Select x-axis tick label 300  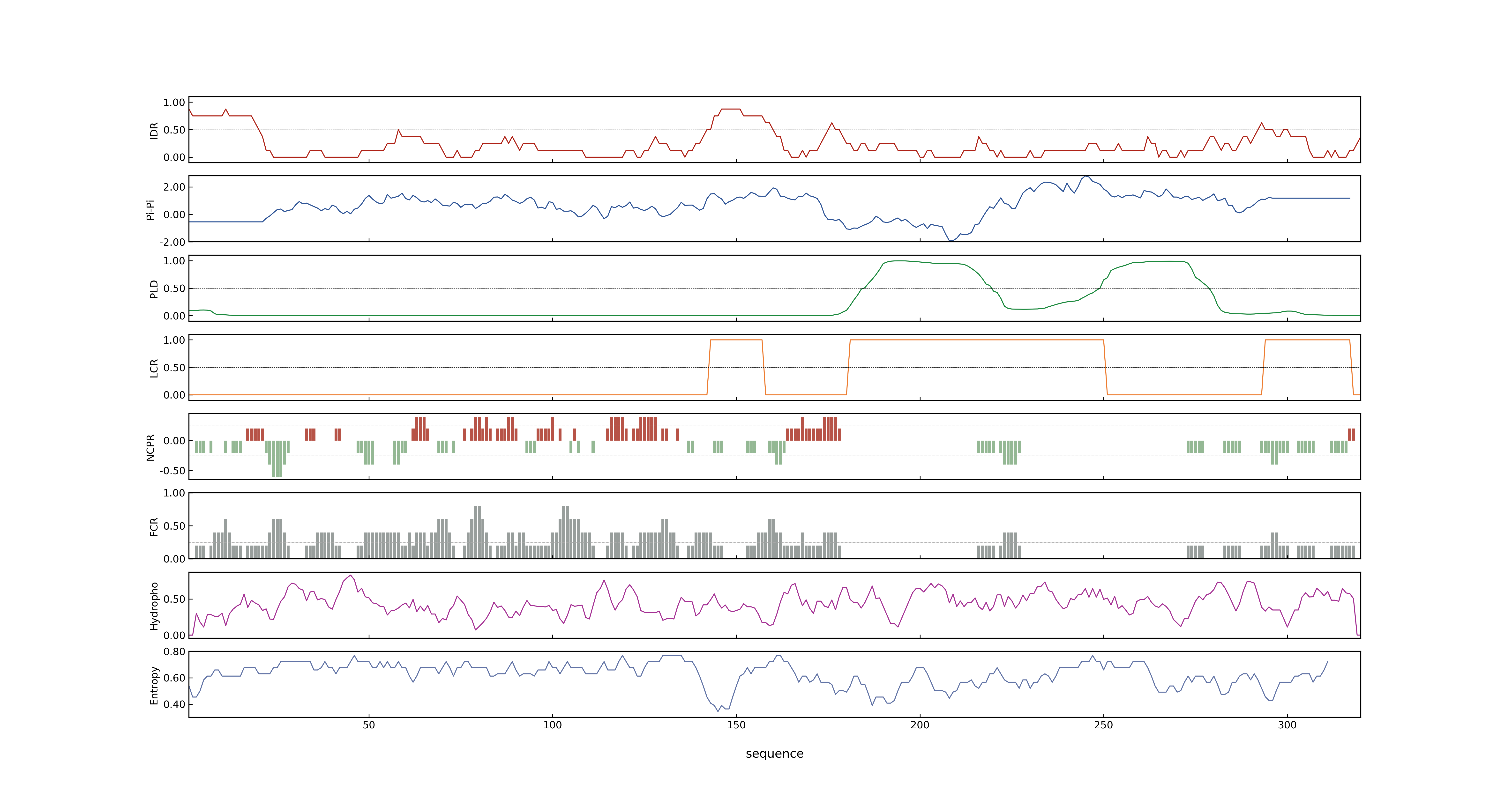click(1287, 725)
